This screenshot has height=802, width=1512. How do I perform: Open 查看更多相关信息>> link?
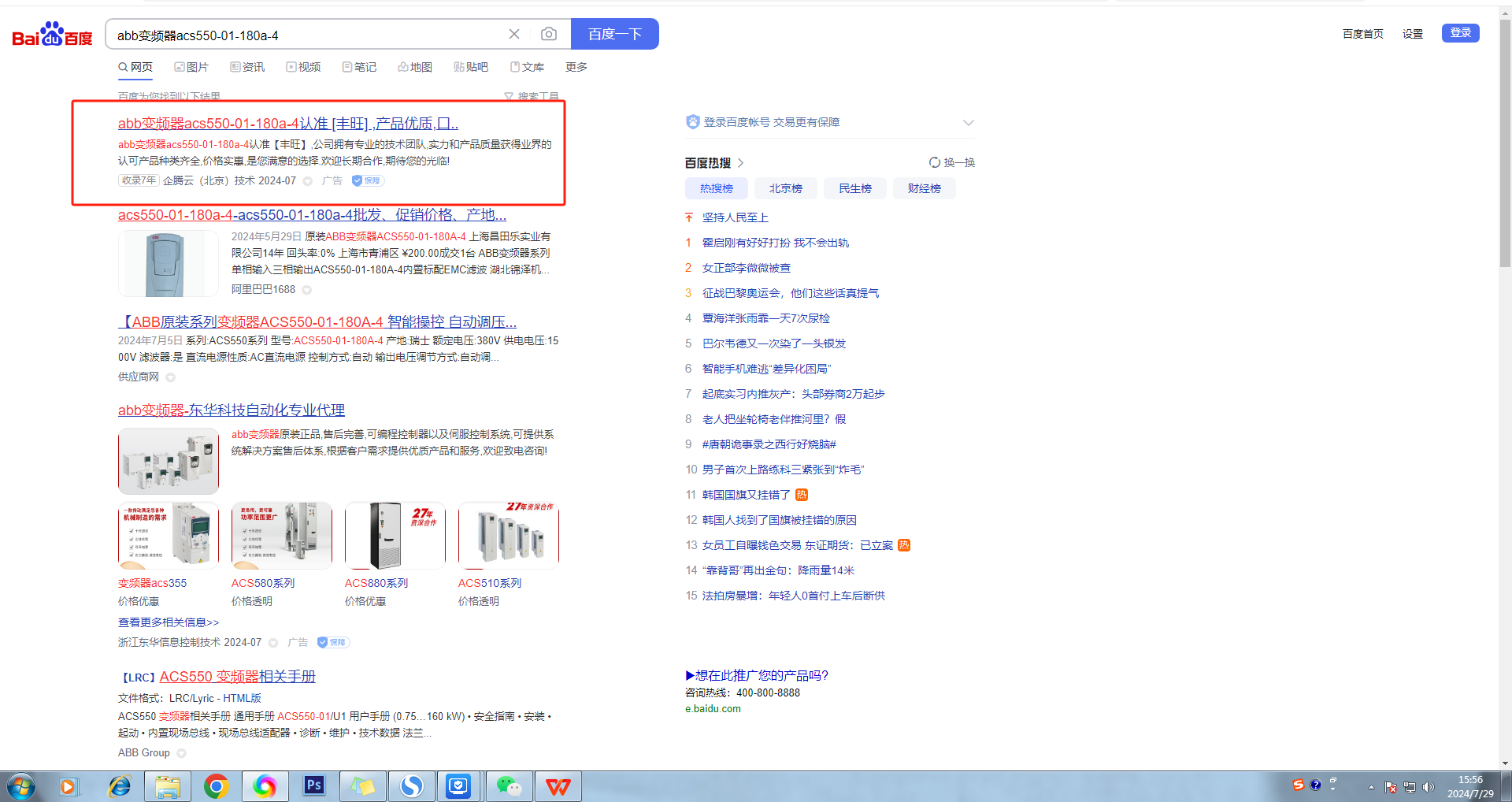coord(169,622)
